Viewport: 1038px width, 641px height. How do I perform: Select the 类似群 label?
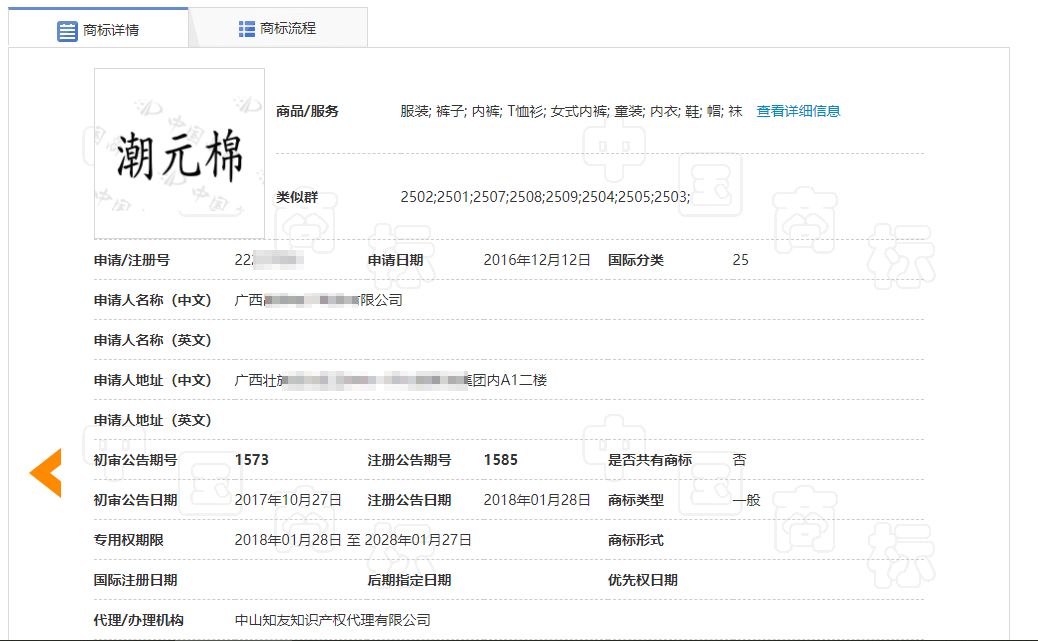pyautogui.click(x=297, y=197)
